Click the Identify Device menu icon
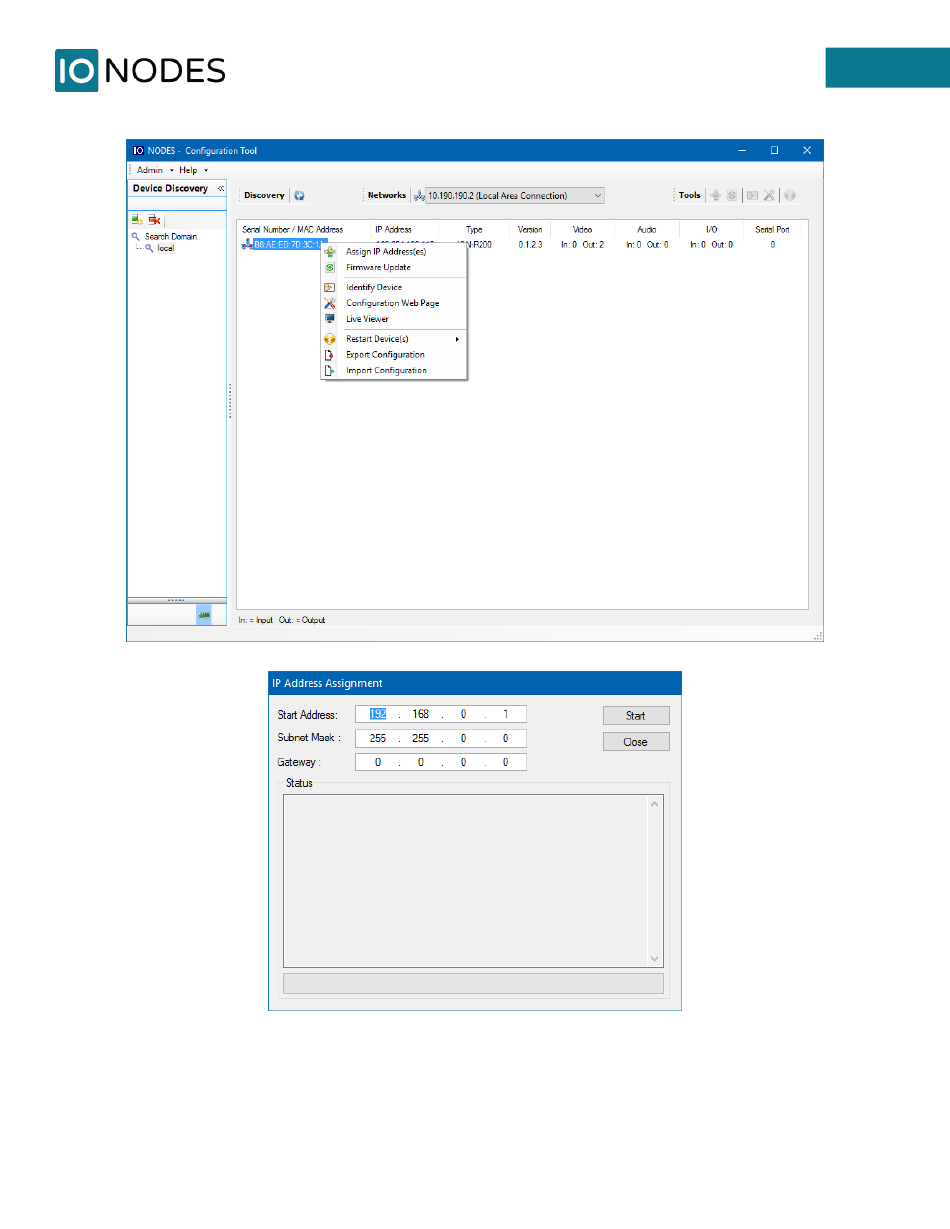This screenshot has width=950, height=1229. pyautogui.click(x=330, y=287)
